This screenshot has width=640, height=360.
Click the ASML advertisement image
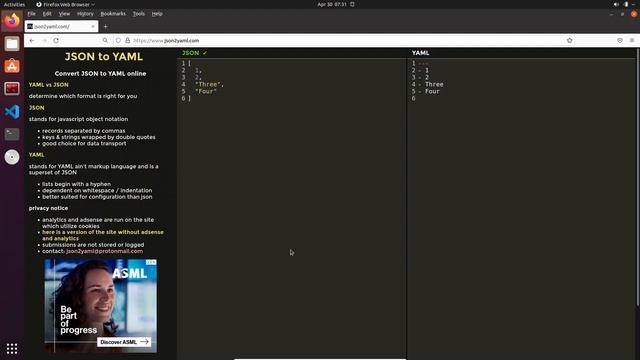100,305
